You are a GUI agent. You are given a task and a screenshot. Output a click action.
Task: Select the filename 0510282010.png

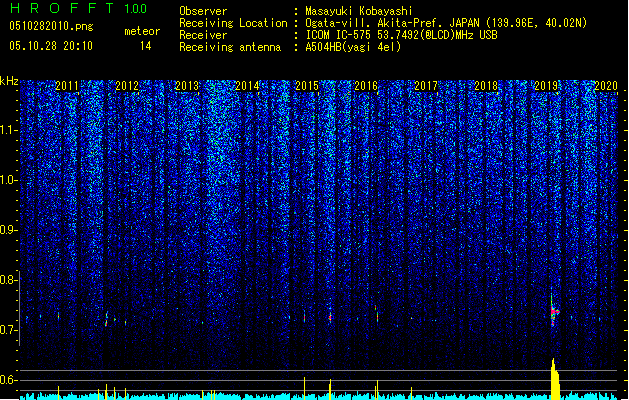click(51, 26)
